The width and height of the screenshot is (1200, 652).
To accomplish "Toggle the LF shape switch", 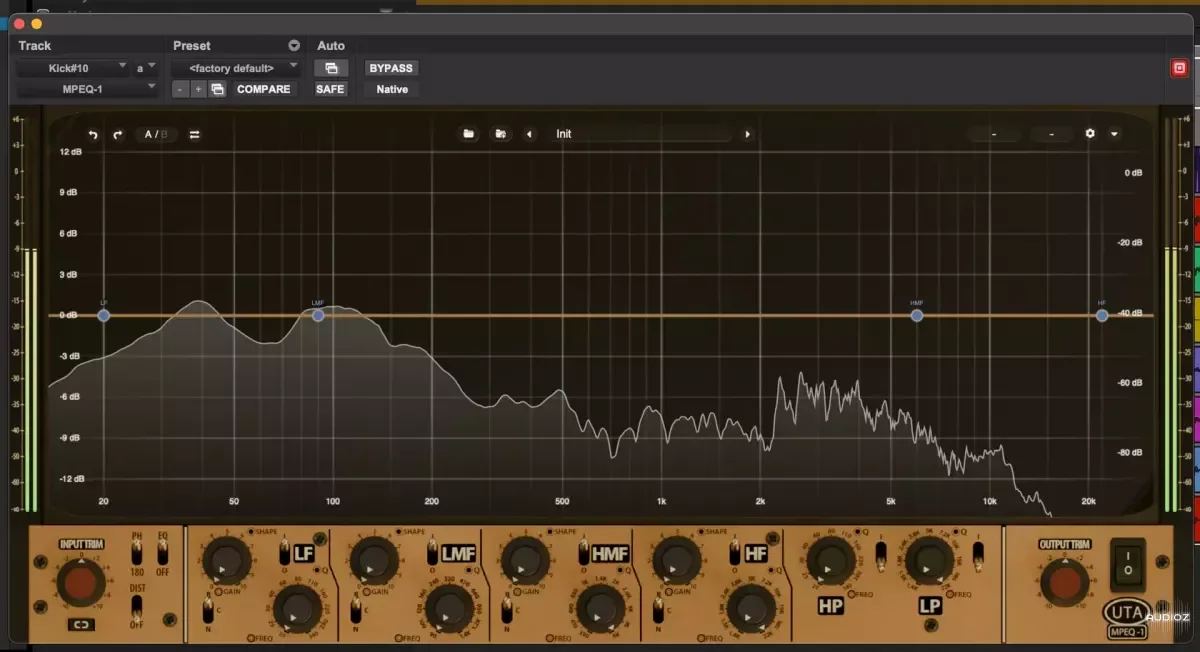I will point(283,552).
